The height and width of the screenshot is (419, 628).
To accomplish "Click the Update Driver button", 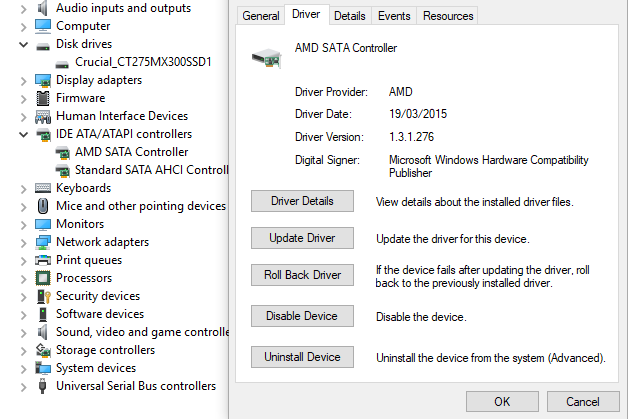I will click(302, 238).
